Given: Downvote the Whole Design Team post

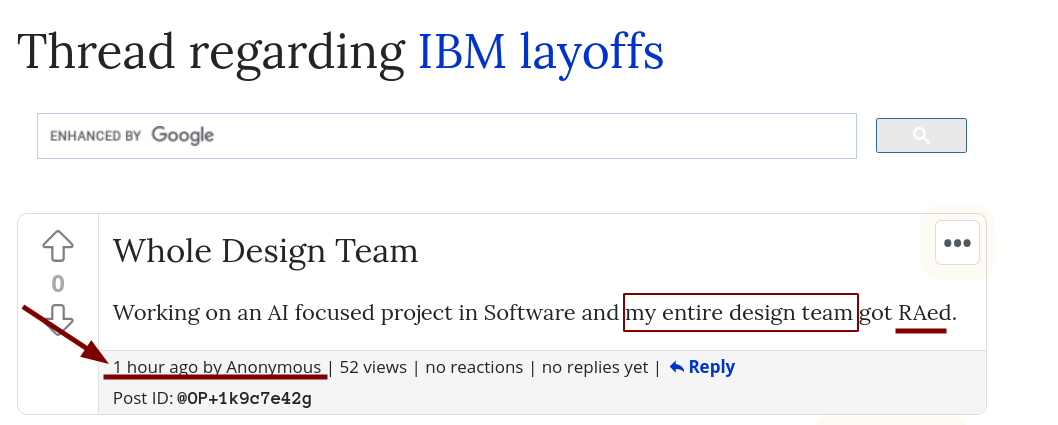Looking at the screenshot, I should pyautogui.click(x=58, y=318).
